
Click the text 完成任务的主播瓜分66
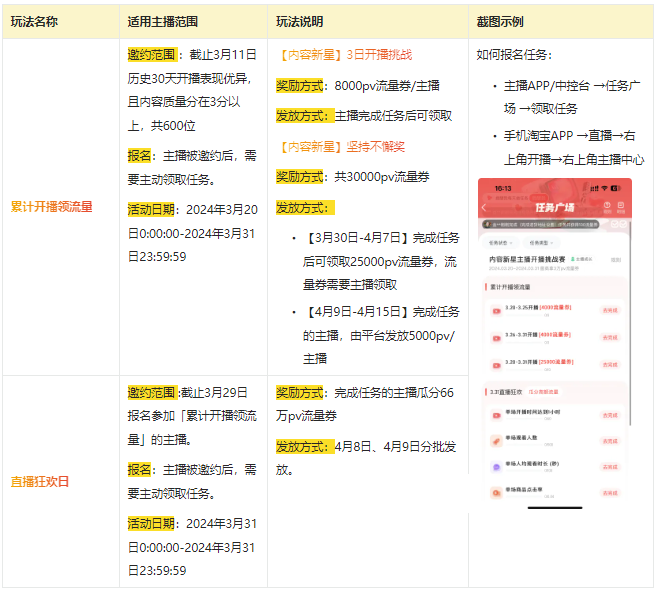pos(394,393)
